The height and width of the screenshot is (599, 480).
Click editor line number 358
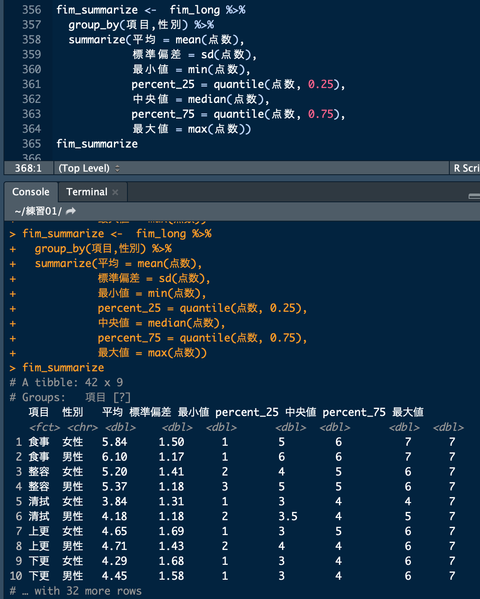click(31, 40)
